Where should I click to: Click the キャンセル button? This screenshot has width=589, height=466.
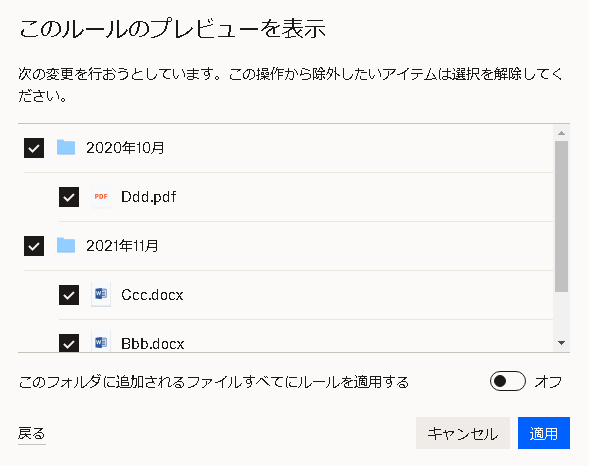(463, 433)
